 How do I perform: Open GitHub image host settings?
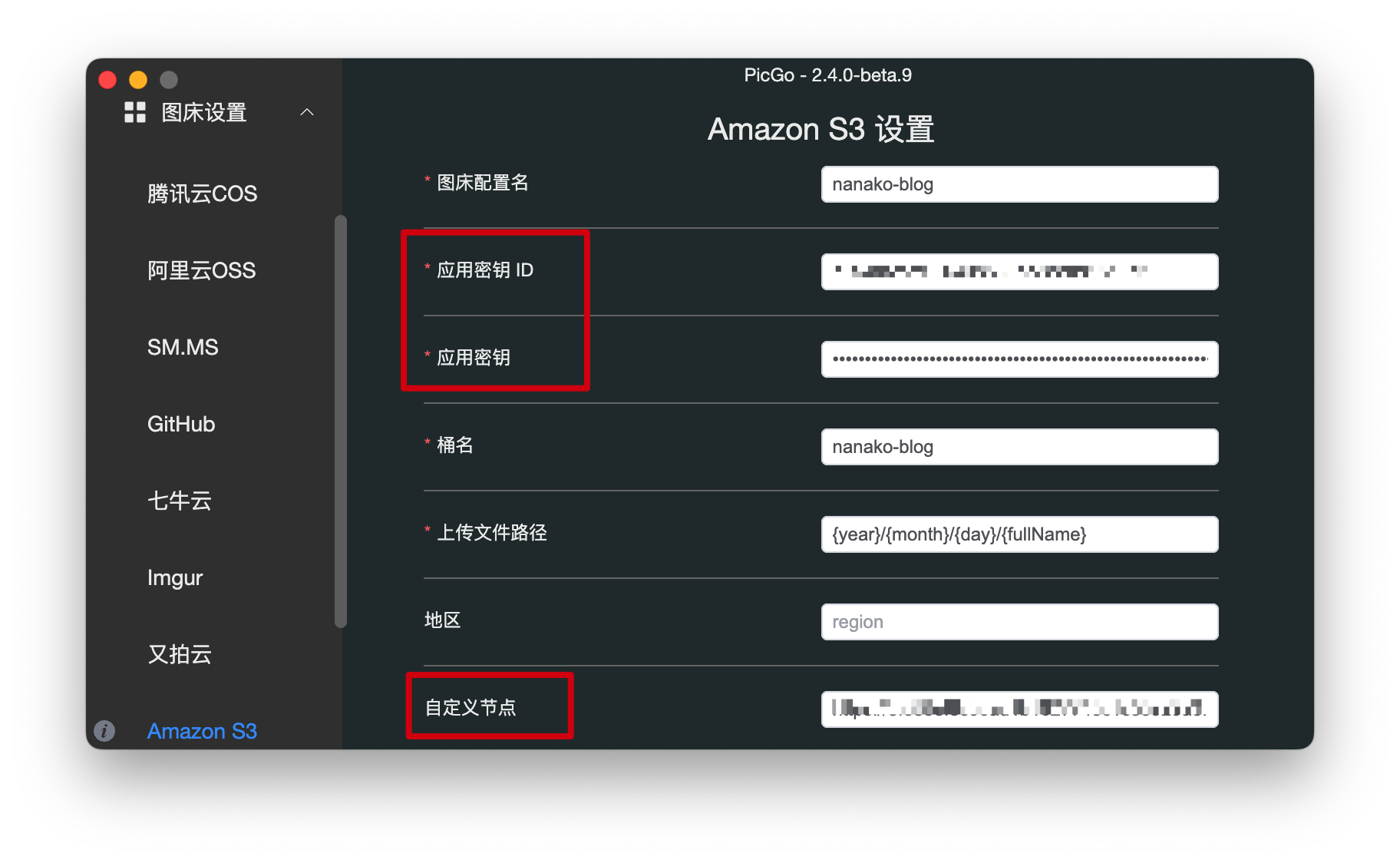coord(181,424)
